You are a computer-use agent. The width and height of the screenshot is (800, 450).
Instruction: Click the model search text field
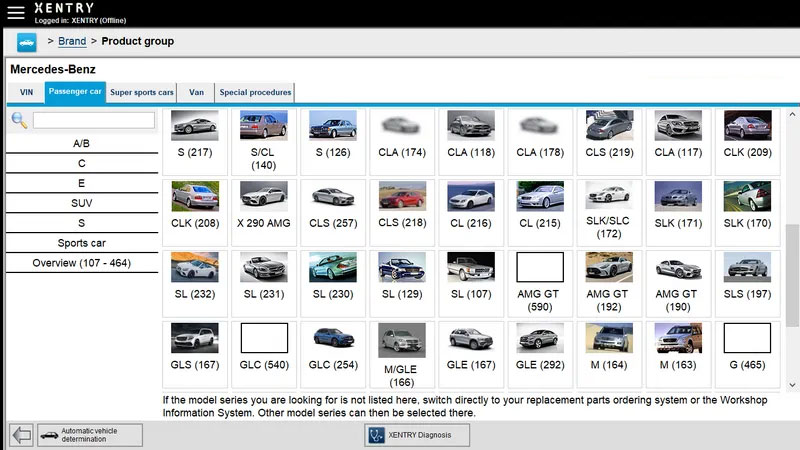(94, 120)
